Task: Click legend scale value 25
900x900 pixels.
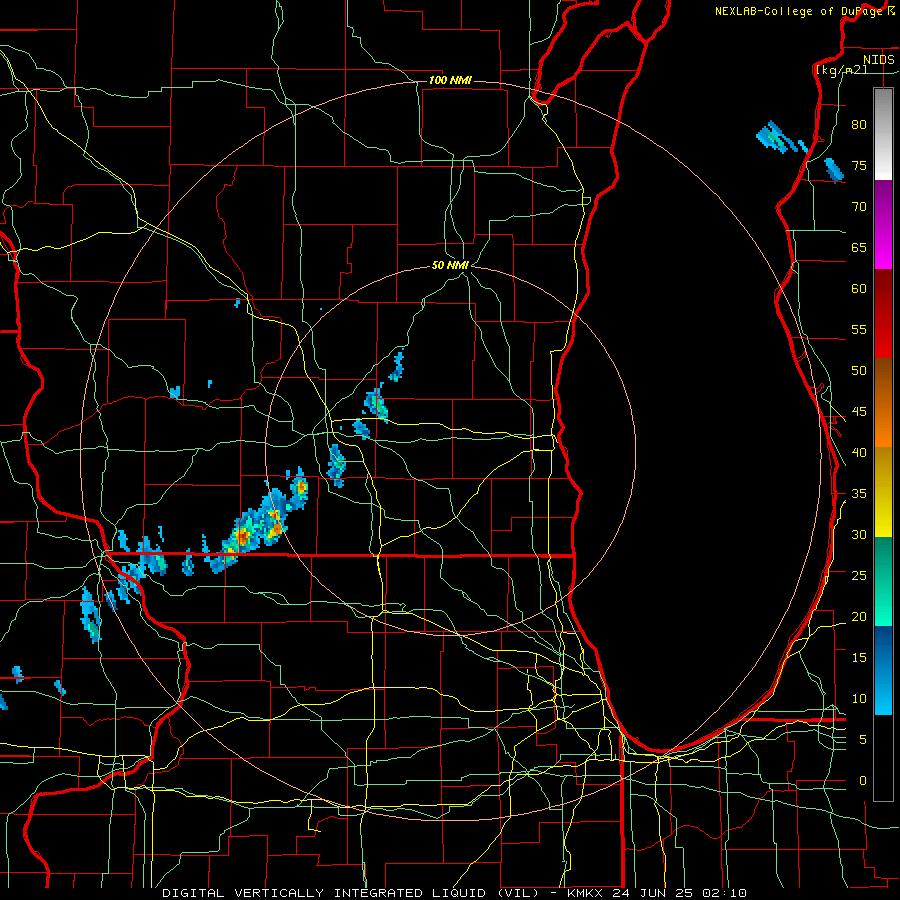Action: [x=859, y=576]
